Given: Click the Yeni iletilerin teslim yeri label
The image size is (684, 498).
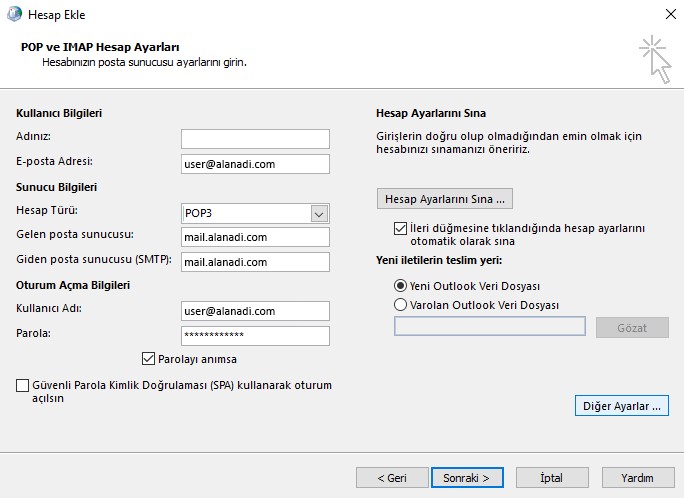Looking at the screenshot, I should (x=439, y=260).
